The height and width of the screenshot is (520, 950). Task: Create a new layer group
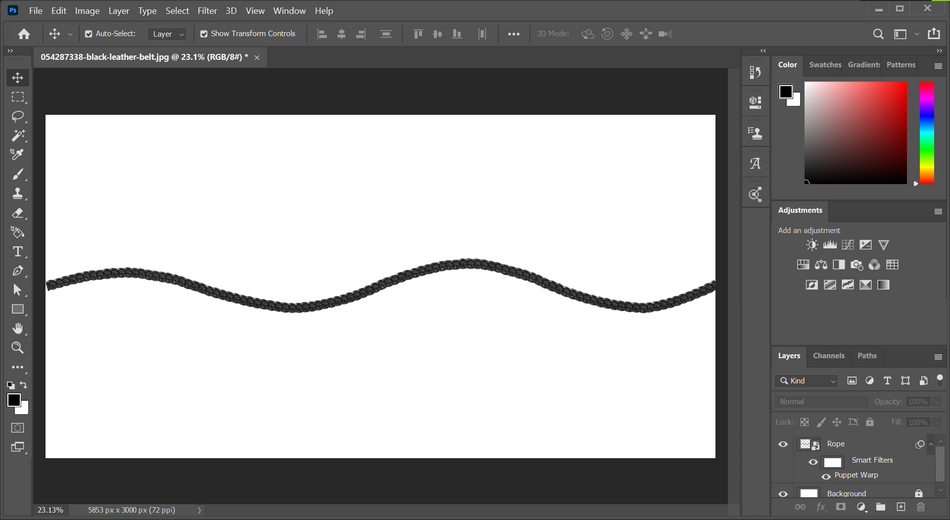click(x=881, y=507)
